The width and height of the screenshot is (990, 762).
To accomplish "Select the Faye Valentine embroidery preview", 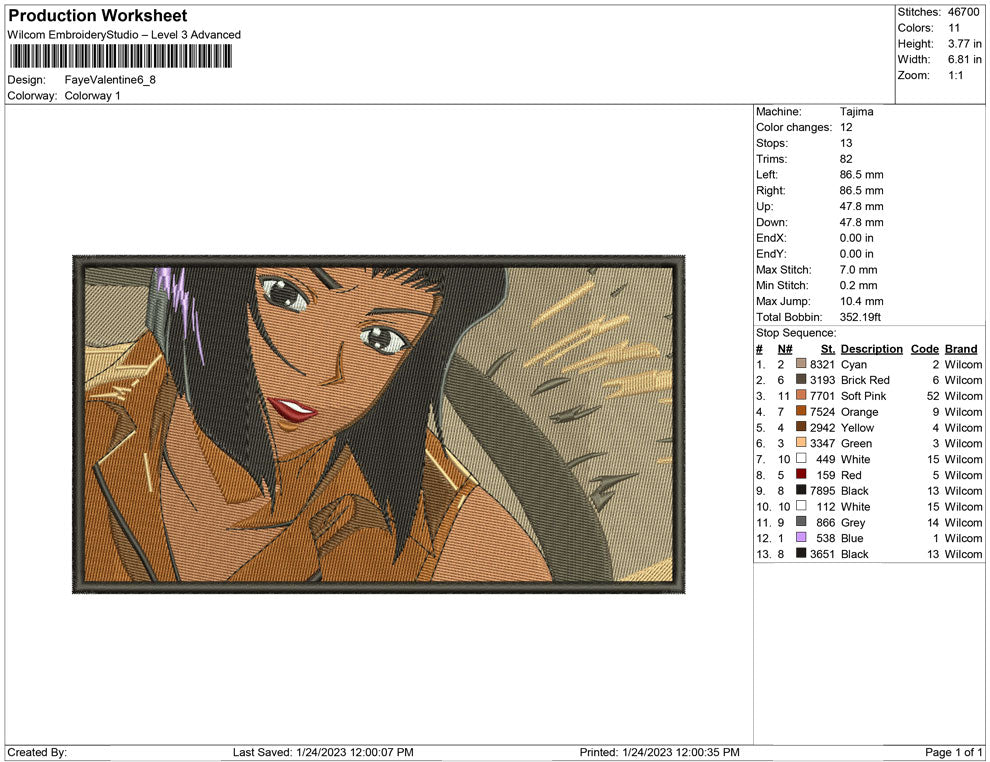I will click(378, 423).
